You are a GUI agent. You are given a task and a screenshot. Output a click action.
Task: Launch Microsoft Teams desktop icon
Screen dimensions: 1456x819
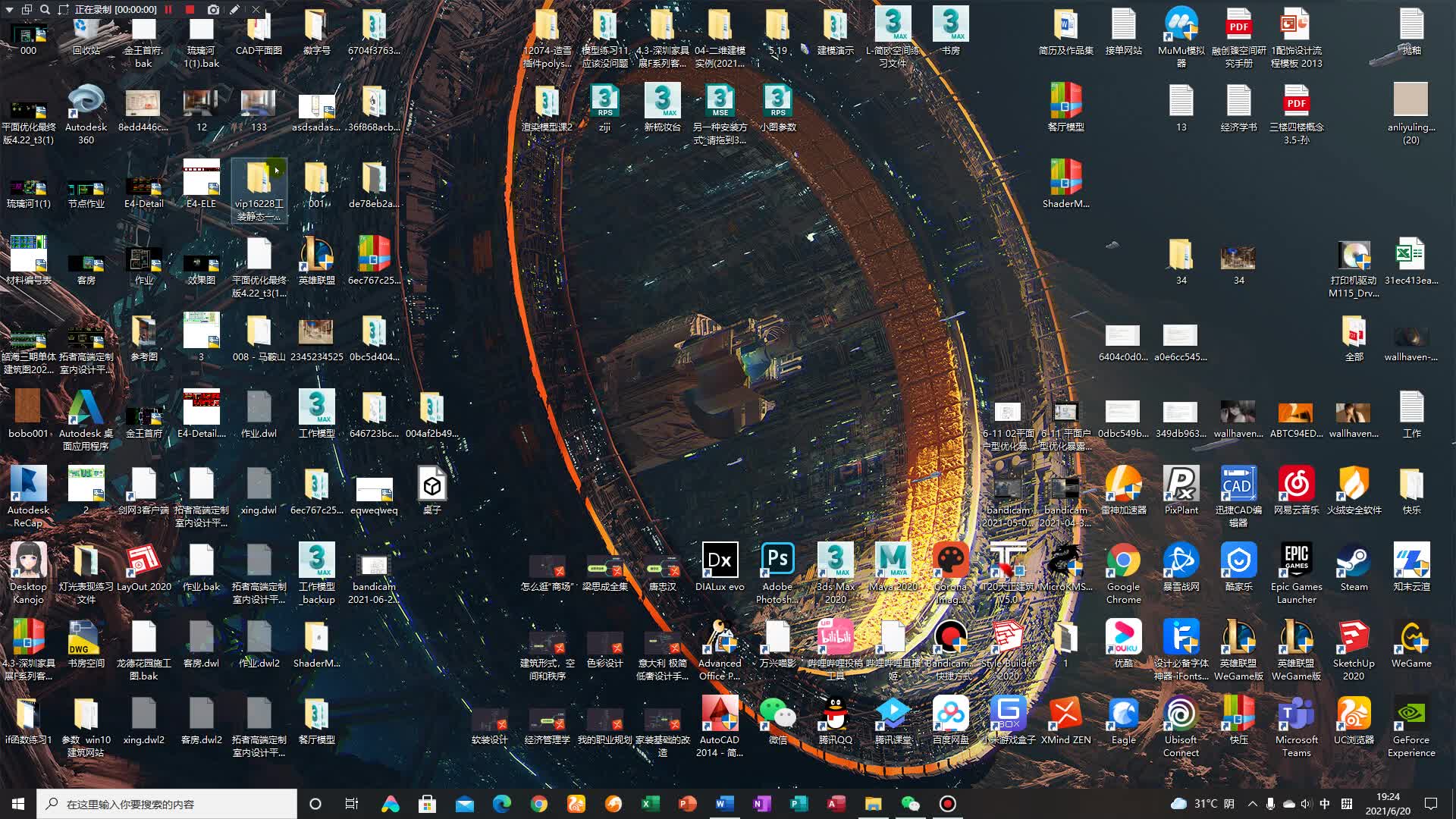pos(1296,726)
